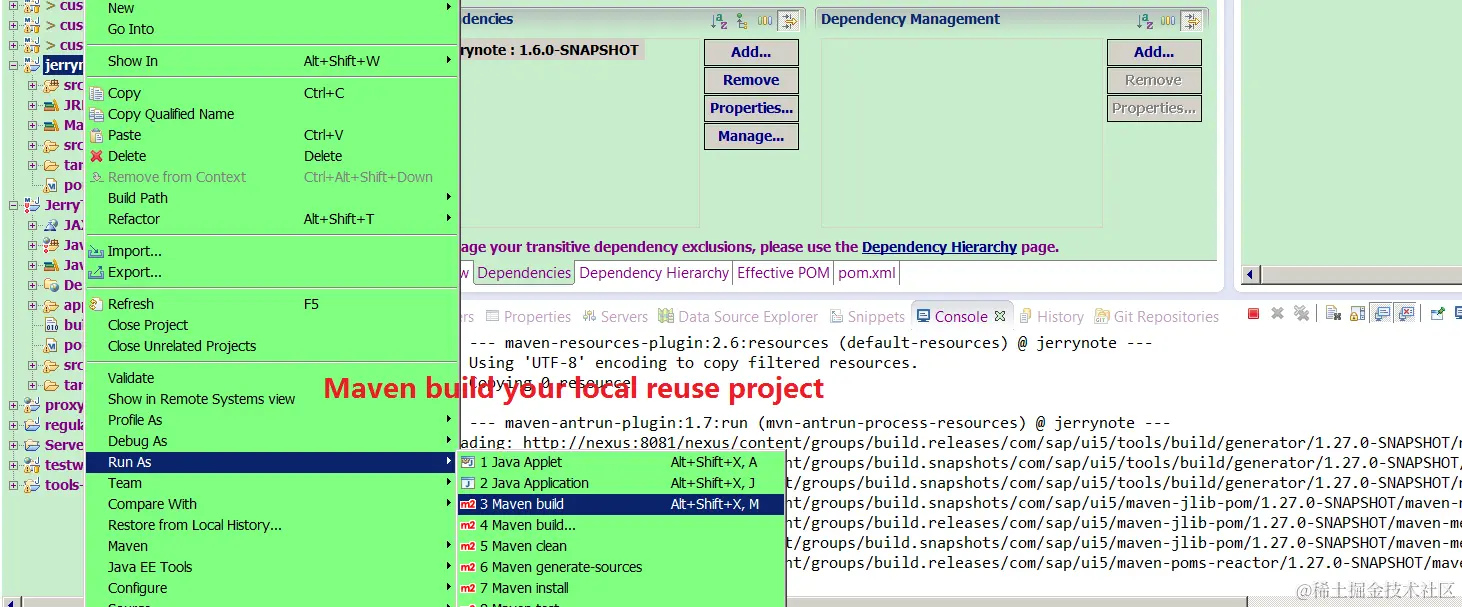Select jerrynote 1.6.0-SNAPSHOT dependency entry
The image size is (1462, 607).
pyautogui.click(x=551, y=50)
